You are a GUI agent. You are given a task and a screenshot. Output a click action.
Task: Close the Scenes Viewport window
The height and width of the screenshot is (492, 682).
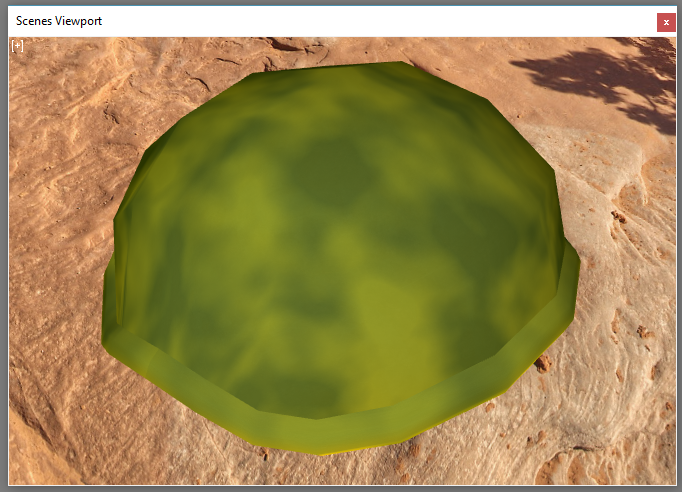664,22
